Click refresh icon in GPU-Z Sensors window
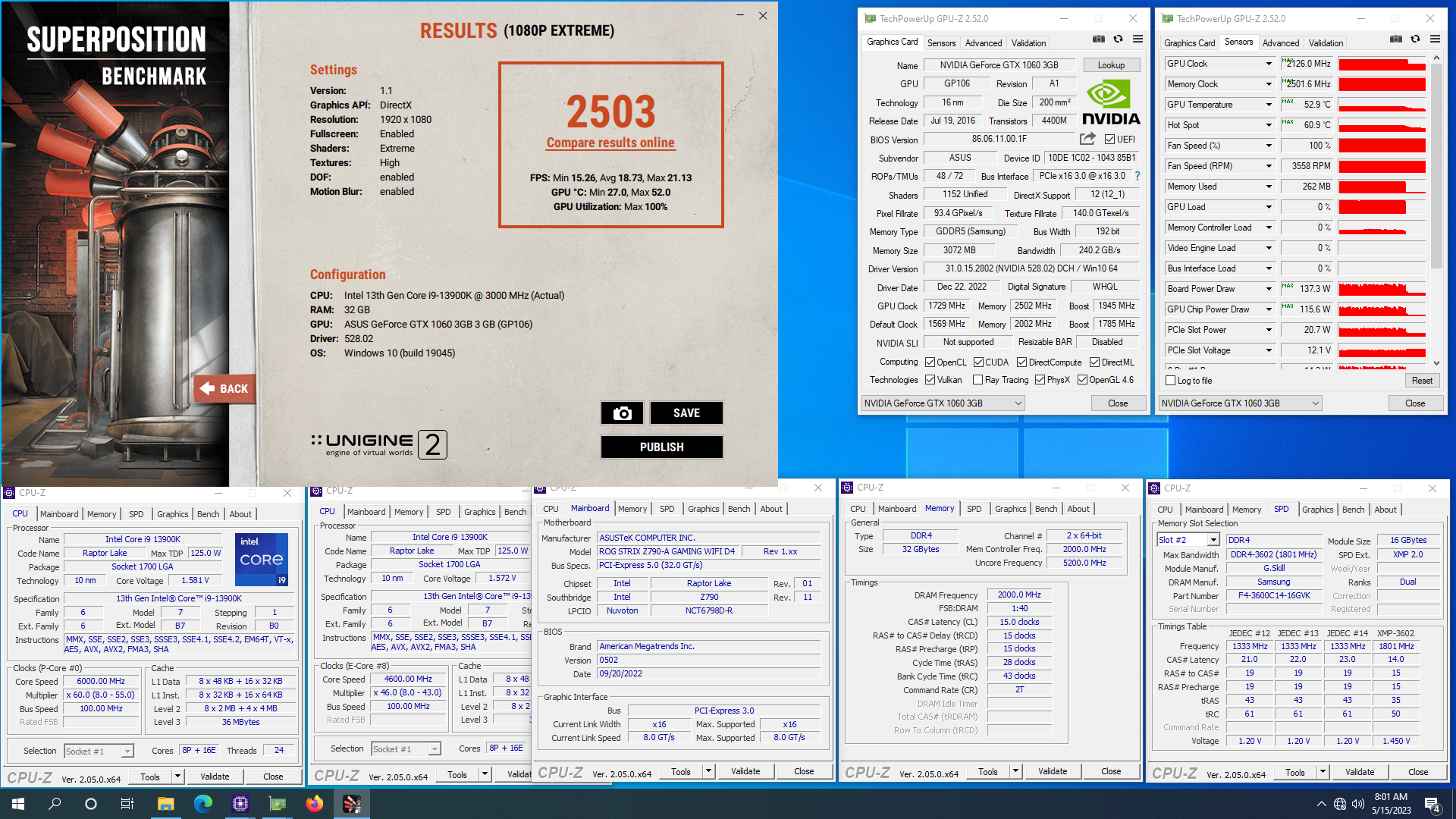Image resolution: width=1456 pixels, height=819 pixels. (1415, 39)
